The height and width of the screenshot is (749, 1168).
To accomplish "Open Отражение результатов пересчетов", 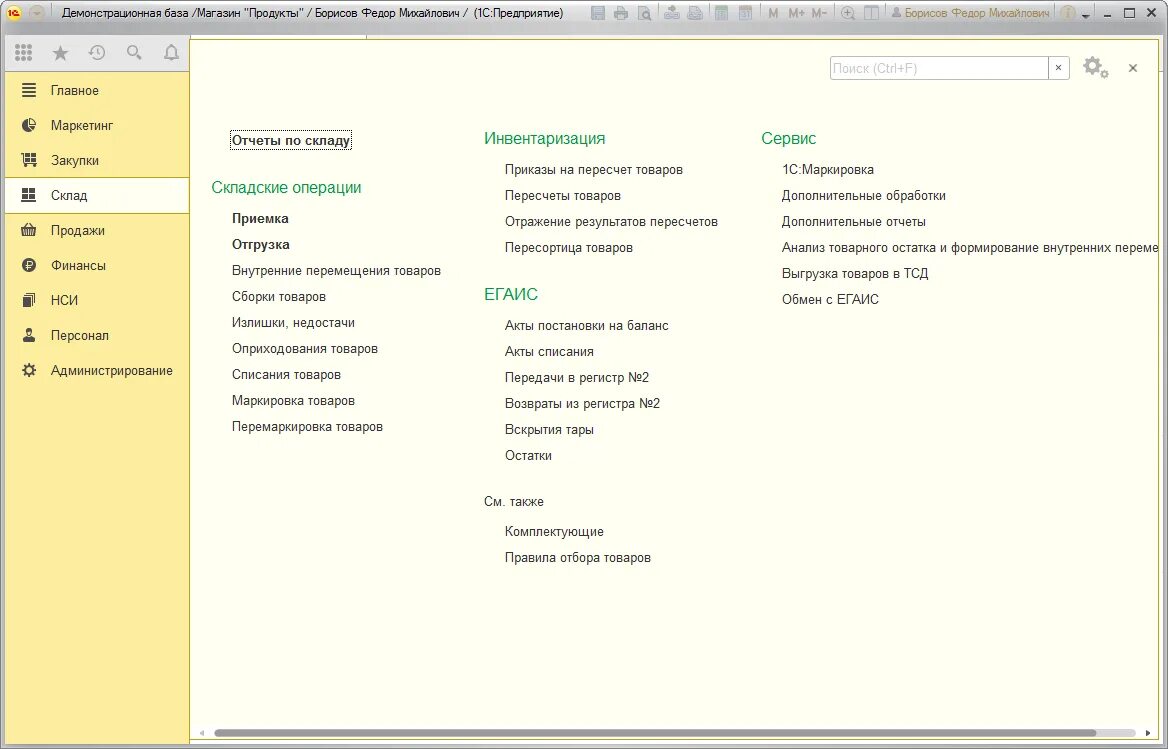I will 611,221.
